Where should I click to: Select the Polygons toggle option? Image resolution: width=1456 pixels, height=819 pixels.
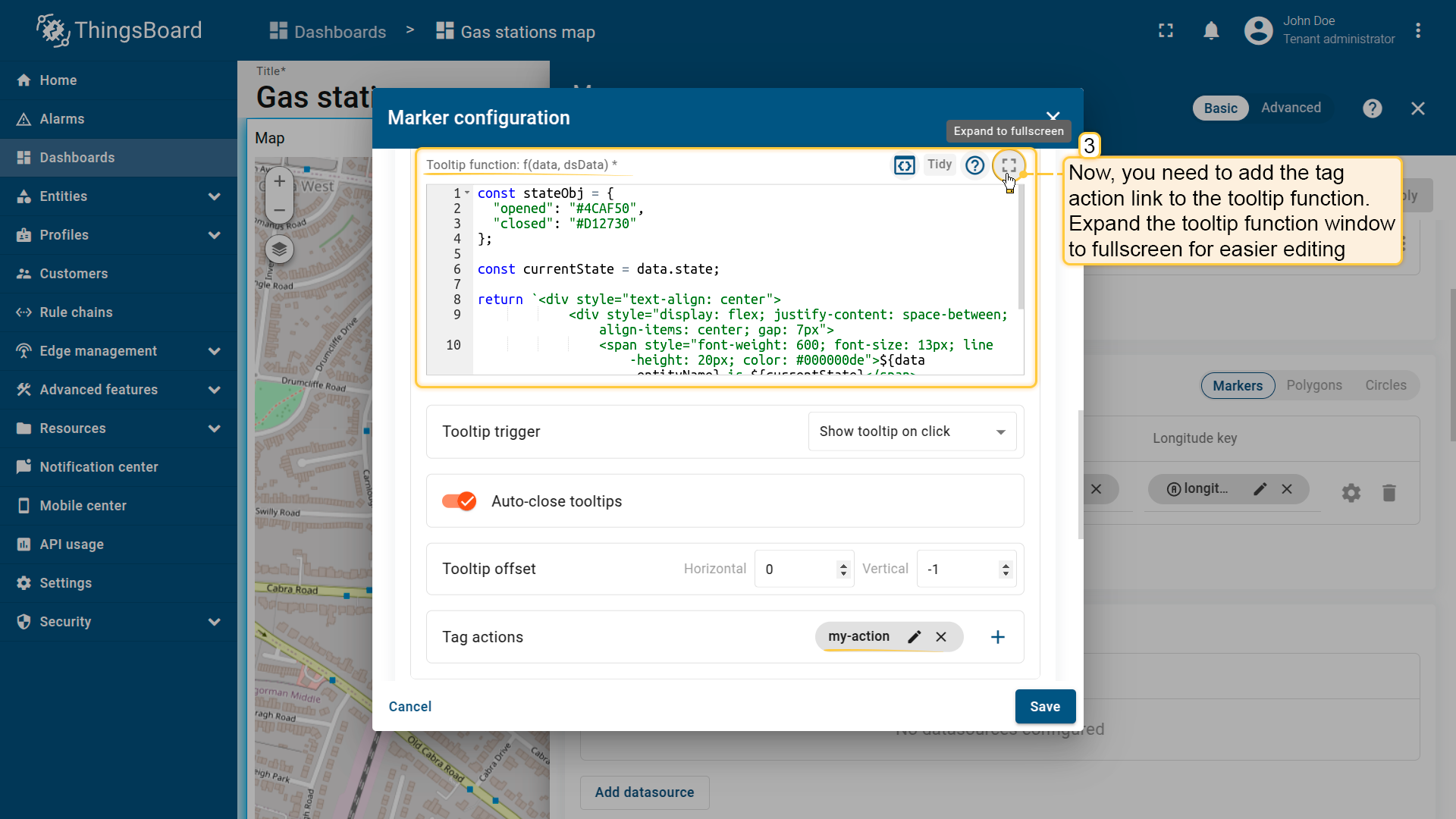coord(1313,385)
